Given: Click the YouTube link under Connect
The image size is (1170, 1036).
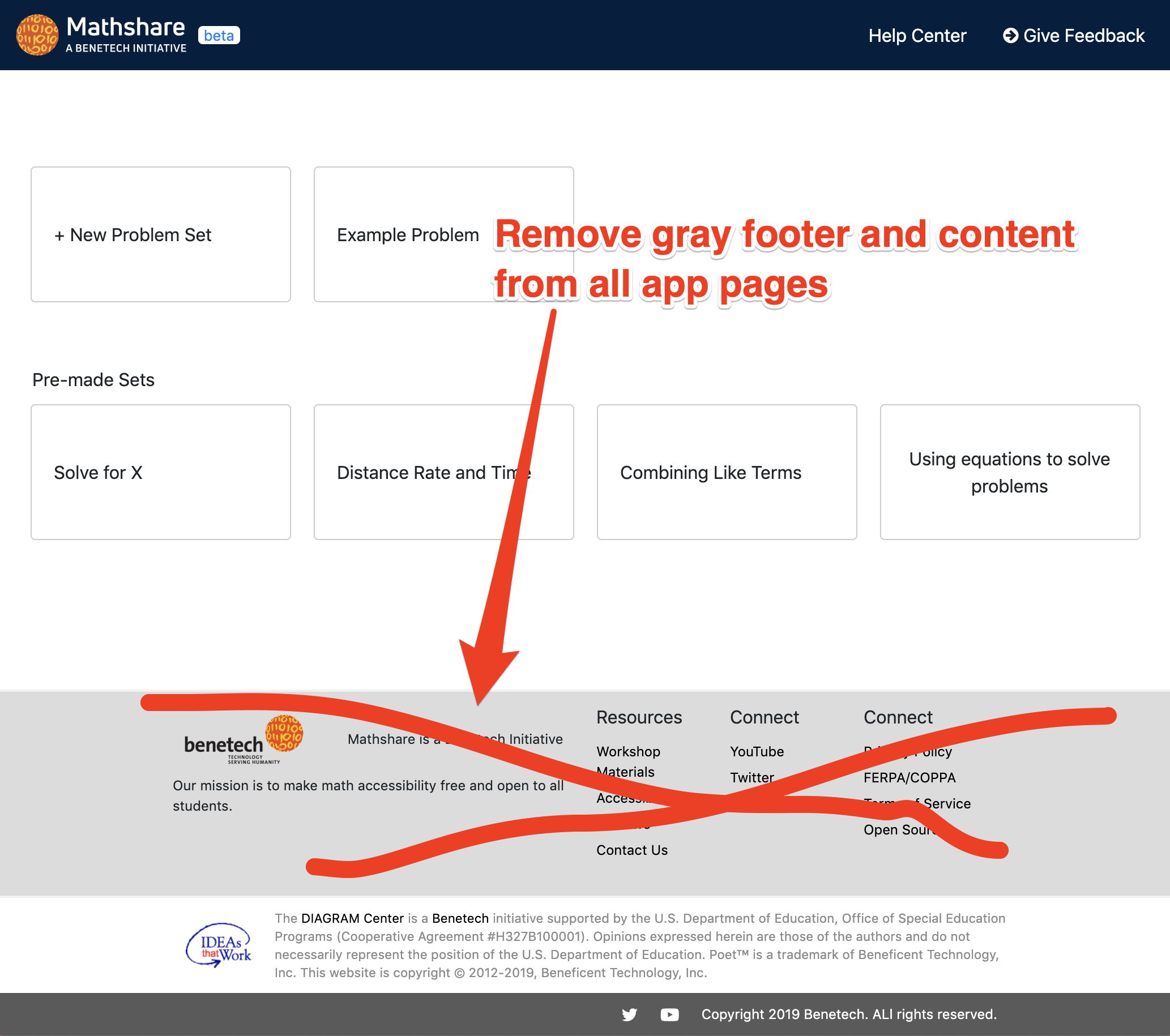Looking at the screenshot, I should pos(757,751).
